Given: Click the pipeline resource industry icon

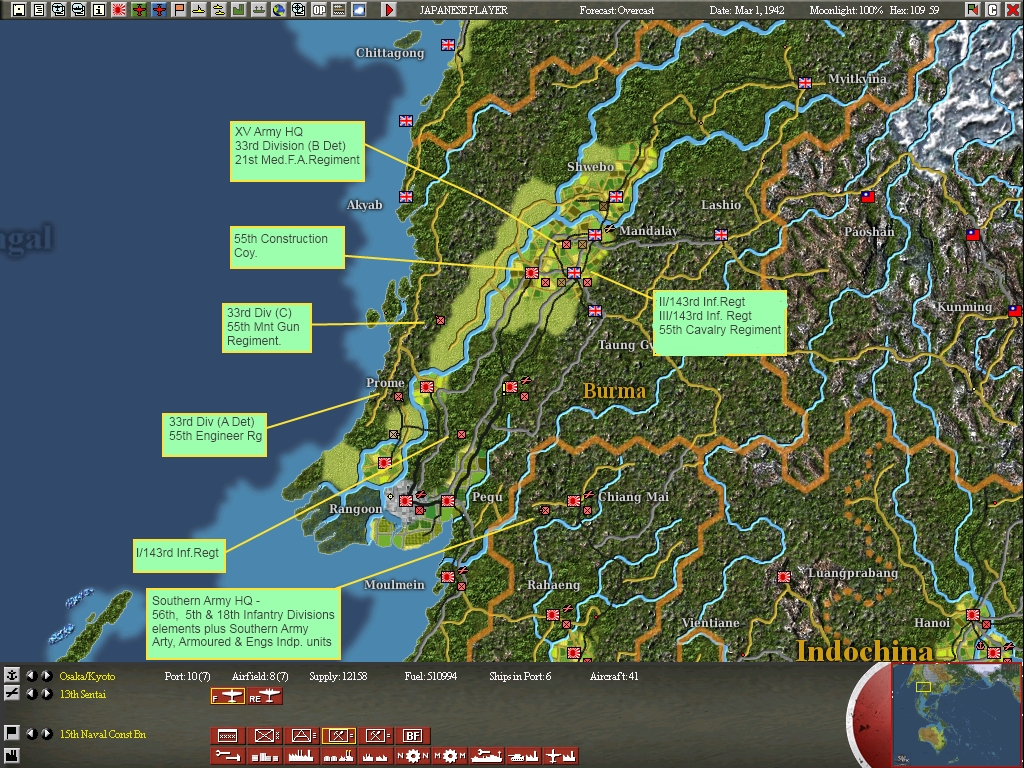Looking at the screenshot, I should [227, 756].
